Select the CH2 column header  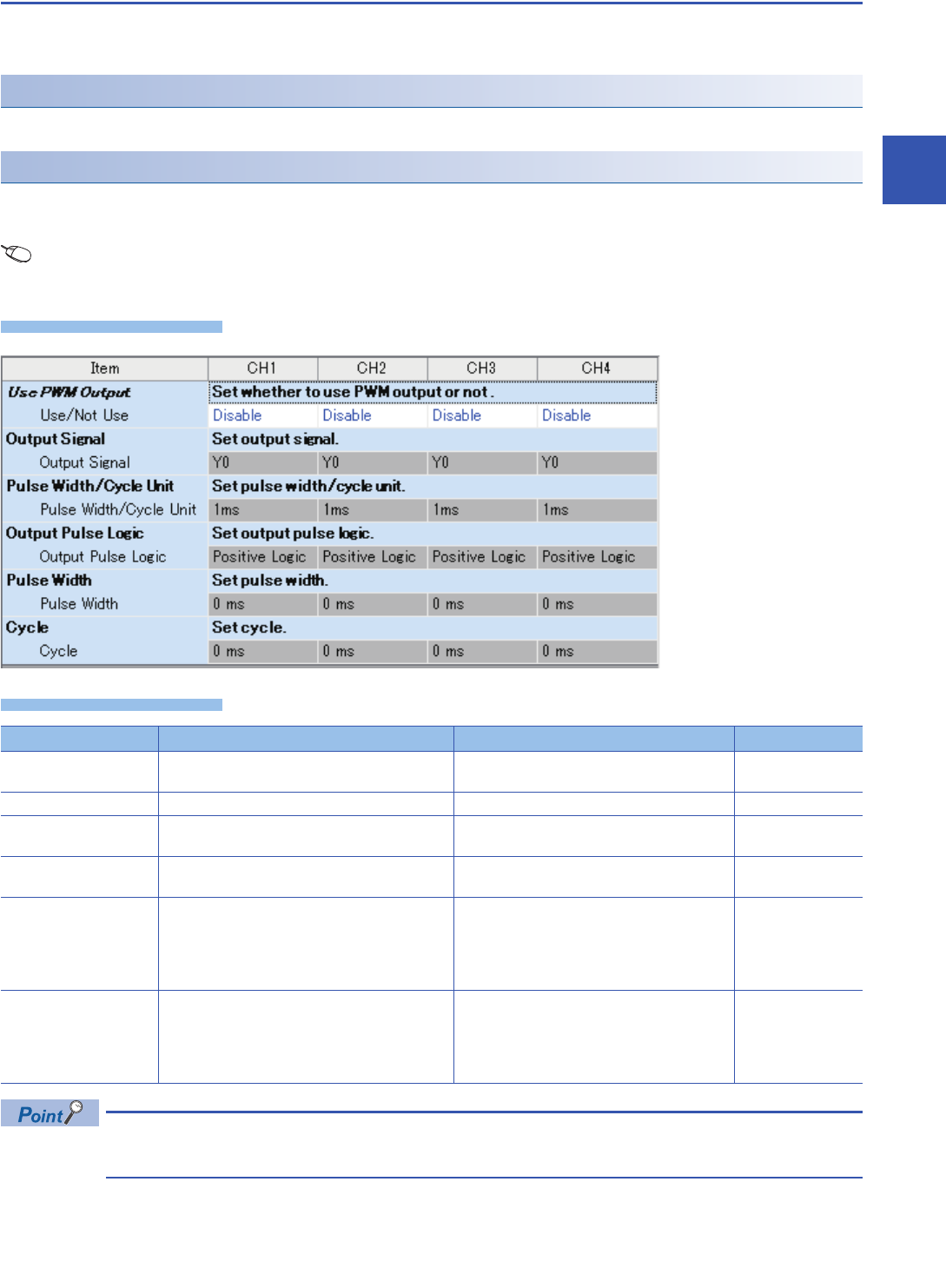tap(372, 368)
